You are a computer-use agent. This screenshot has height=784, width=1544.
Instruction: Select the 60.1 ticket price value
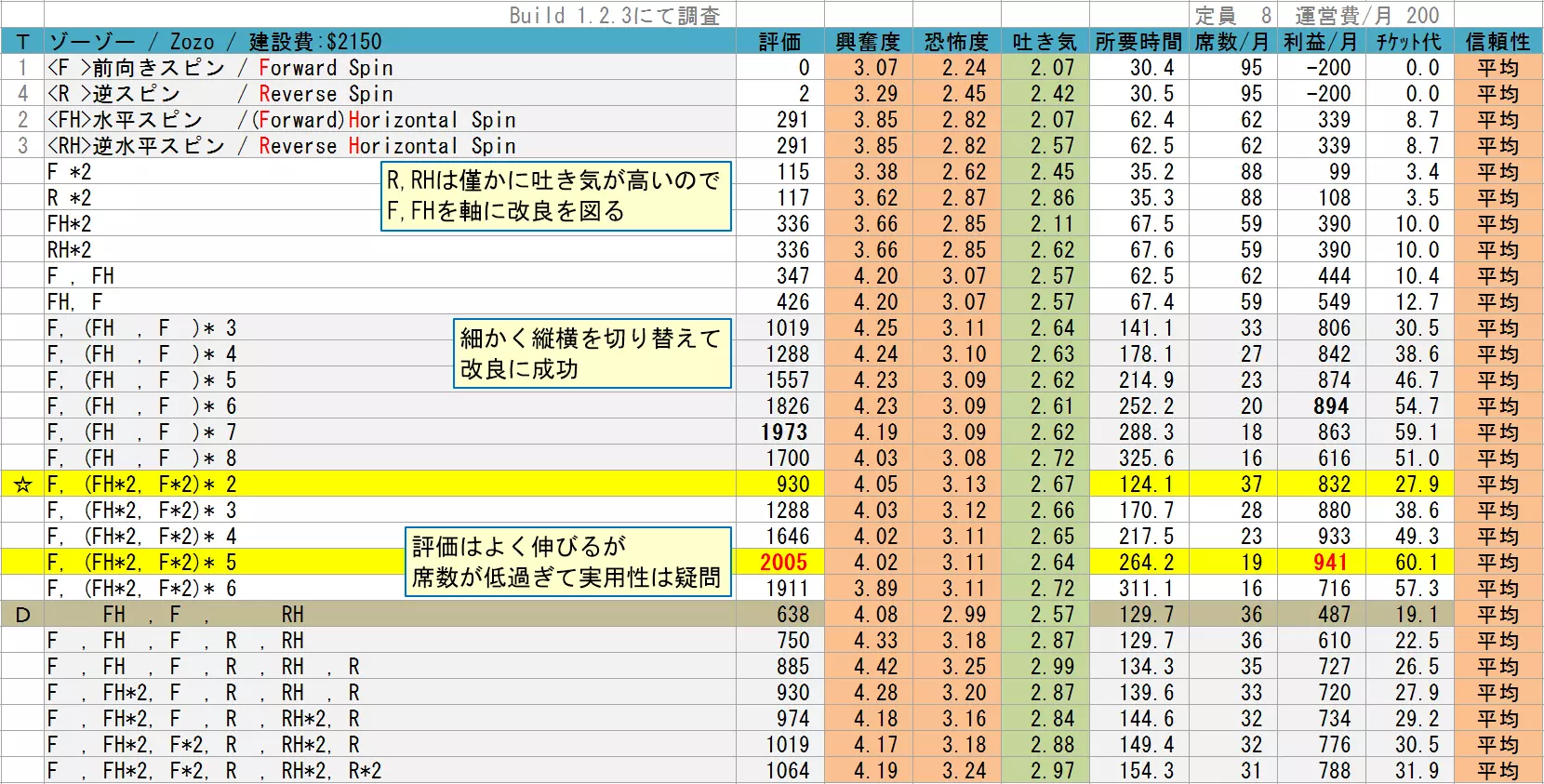[x=1418, y=563]
